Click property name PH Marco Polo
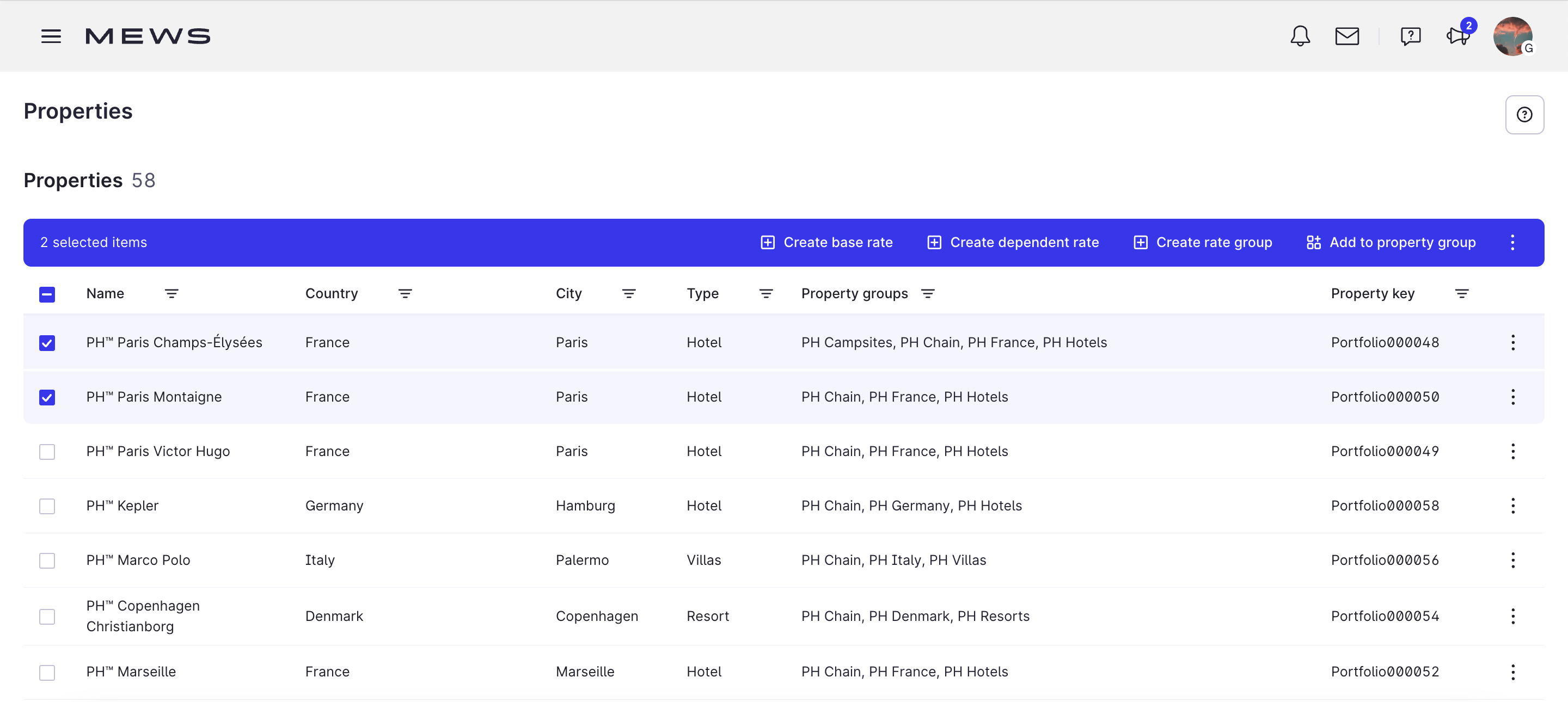1568x702 pixels. [x=138, y=561]
